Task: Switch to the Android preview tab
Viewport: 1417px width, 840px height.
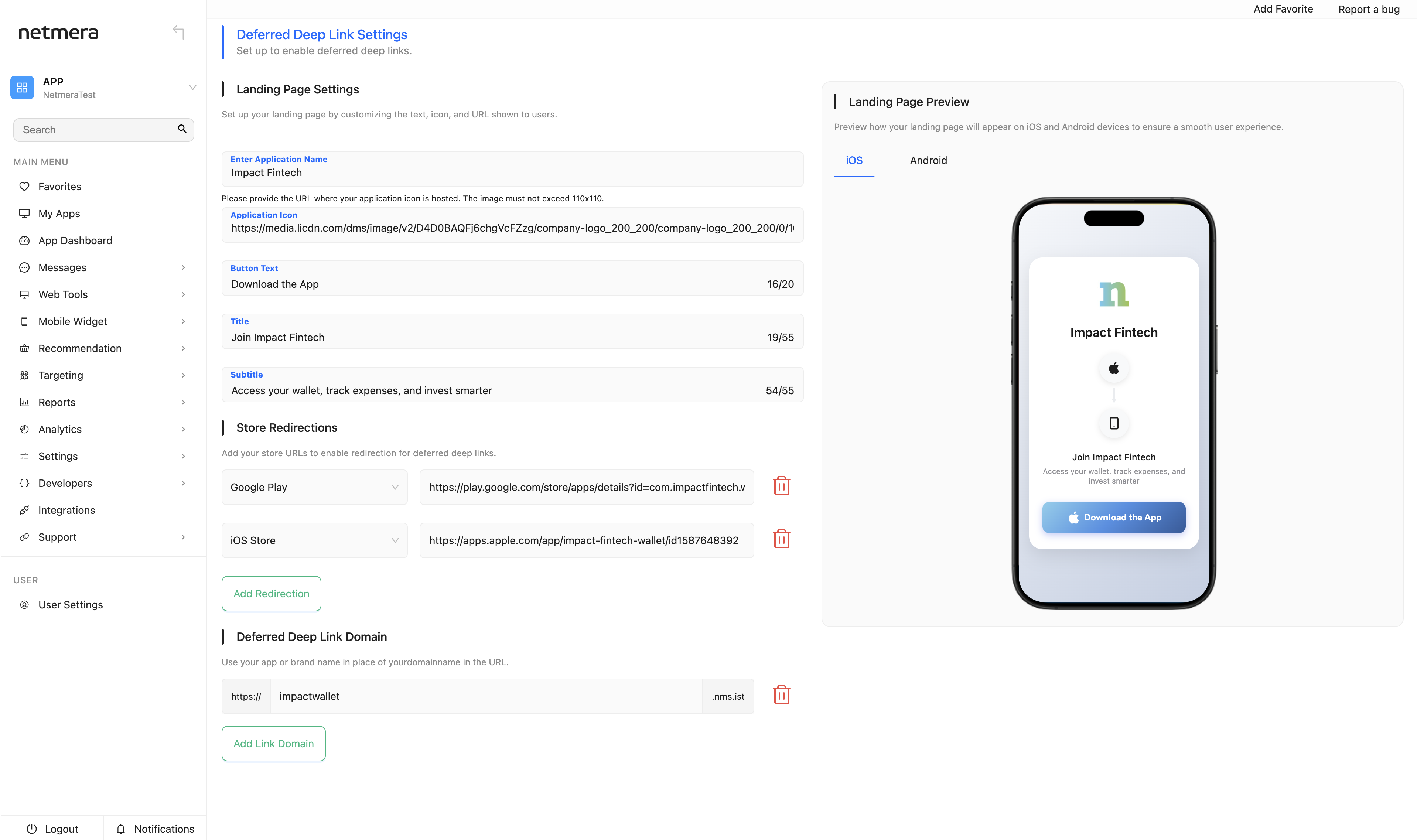Action: tap(928, 160)
